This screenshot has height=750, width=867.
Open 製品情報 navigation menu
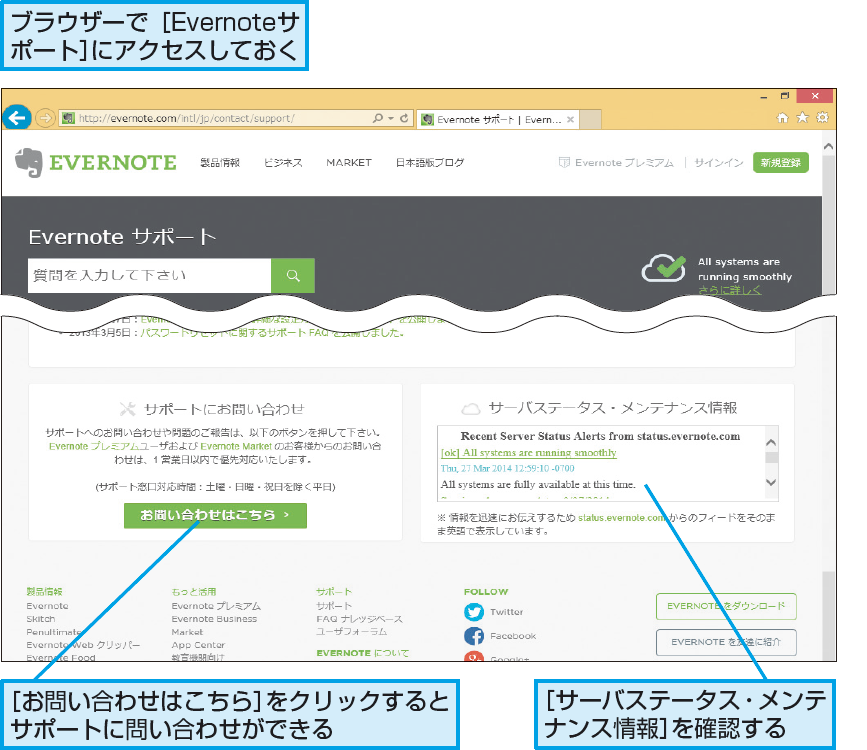click(x=220, y=163)
